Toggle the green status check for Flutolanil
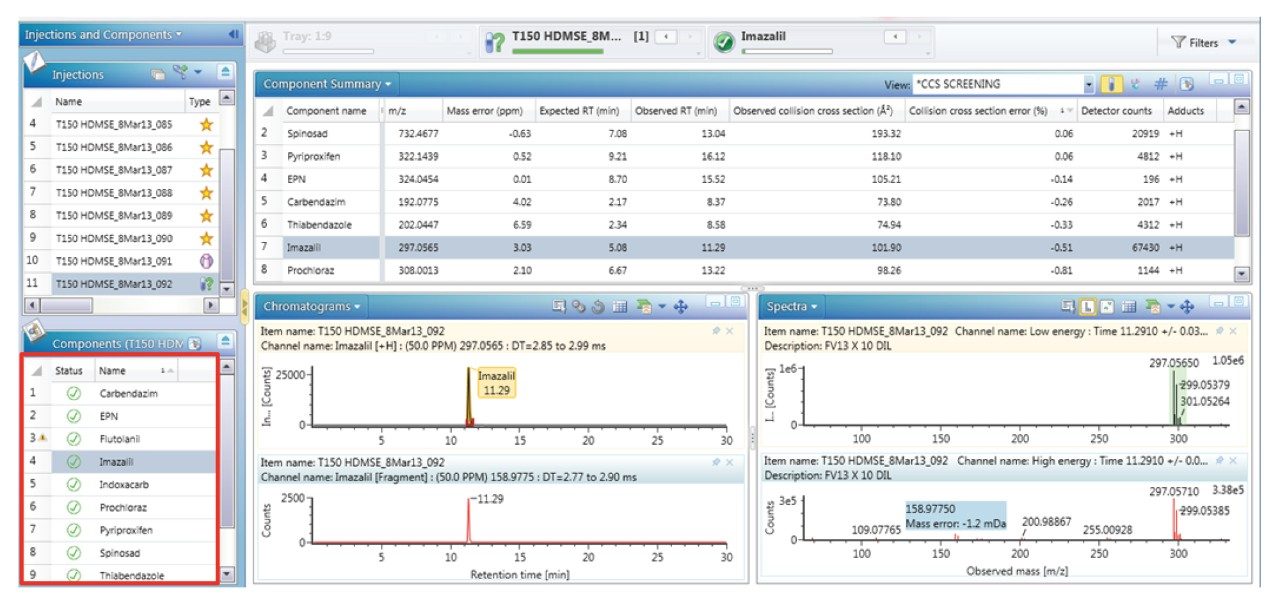This screenshot has height=606, width=1280. 73,438
